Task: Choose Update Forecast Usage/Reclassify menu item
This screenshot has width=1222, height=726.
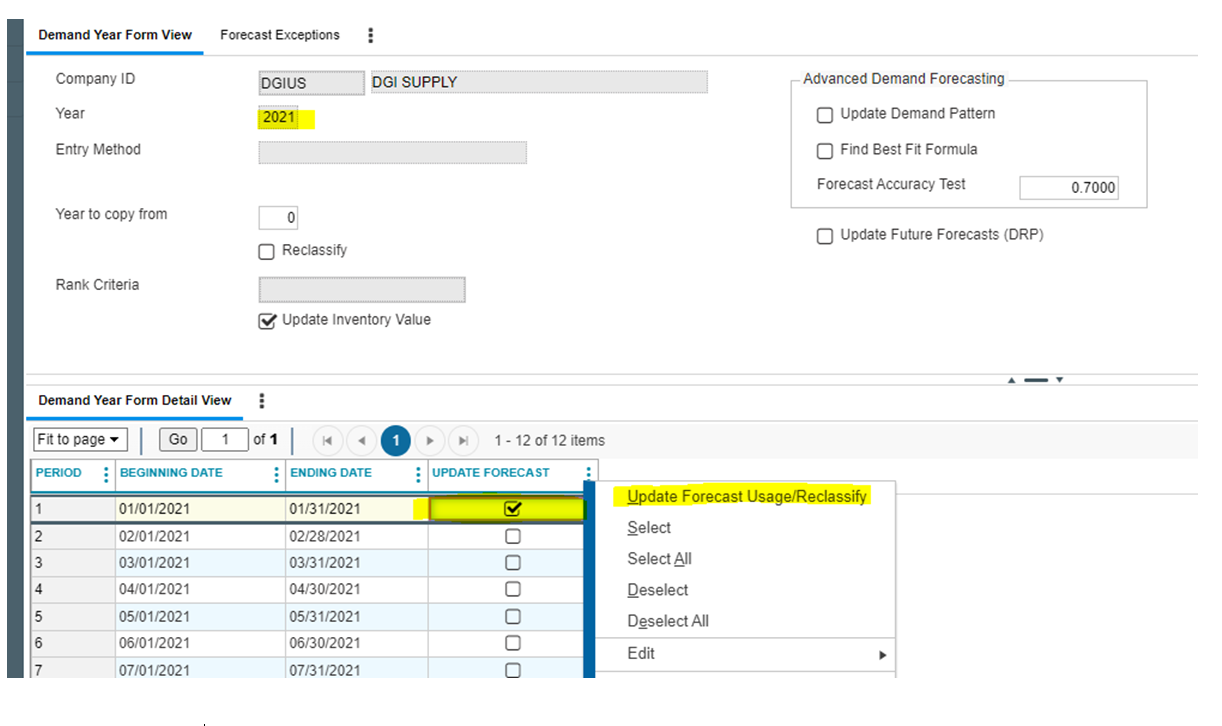Action: point(746,497)
